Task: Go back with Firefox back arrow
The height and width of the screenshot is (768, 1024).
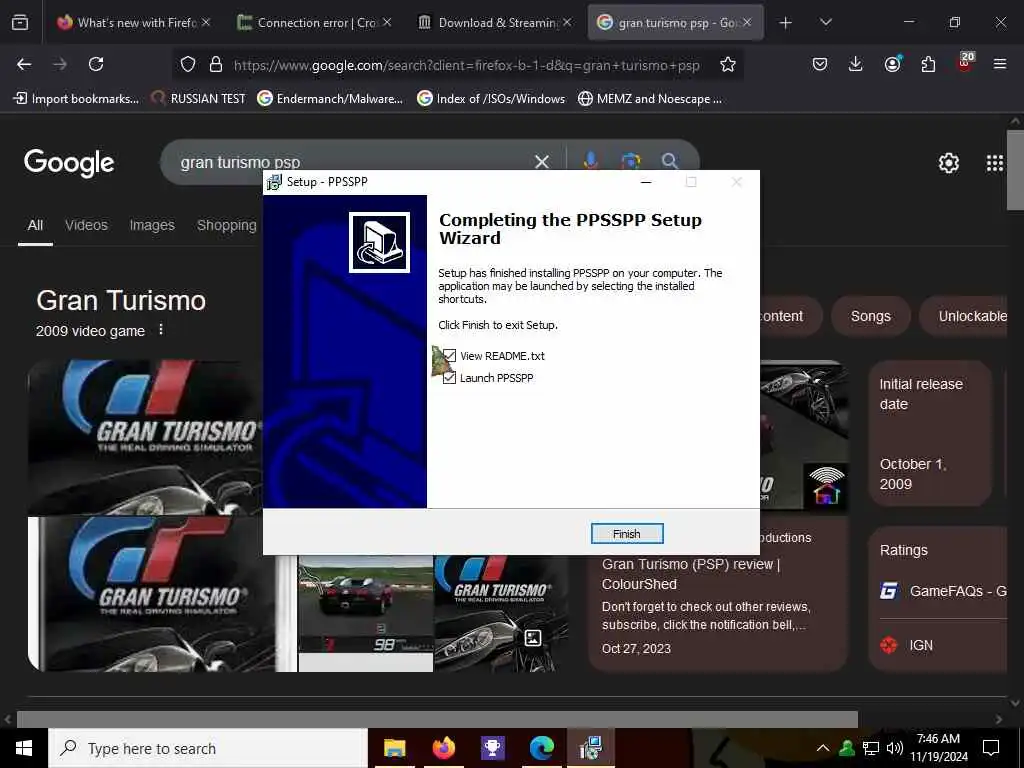Action: pos(24,64)
